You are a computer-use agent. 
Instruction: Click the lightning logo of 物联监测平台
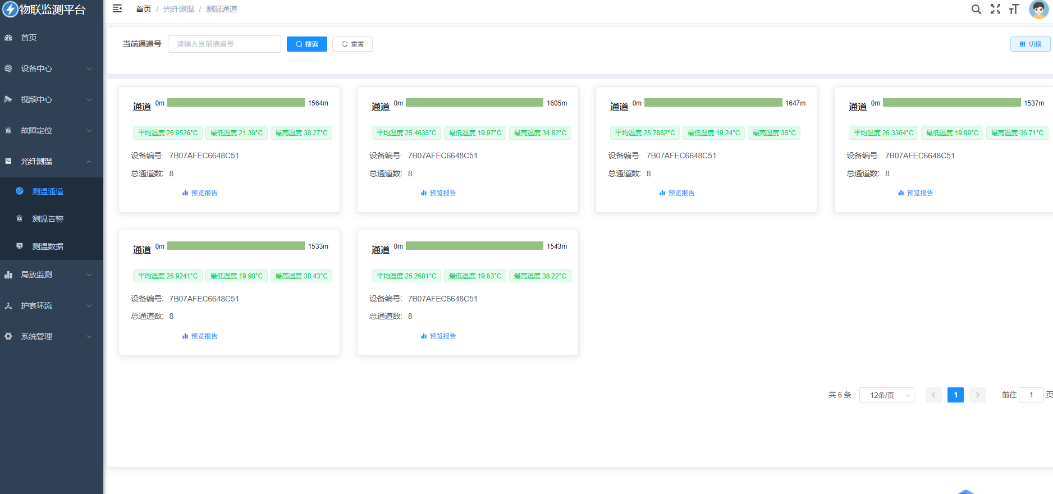tap(10, 10)
